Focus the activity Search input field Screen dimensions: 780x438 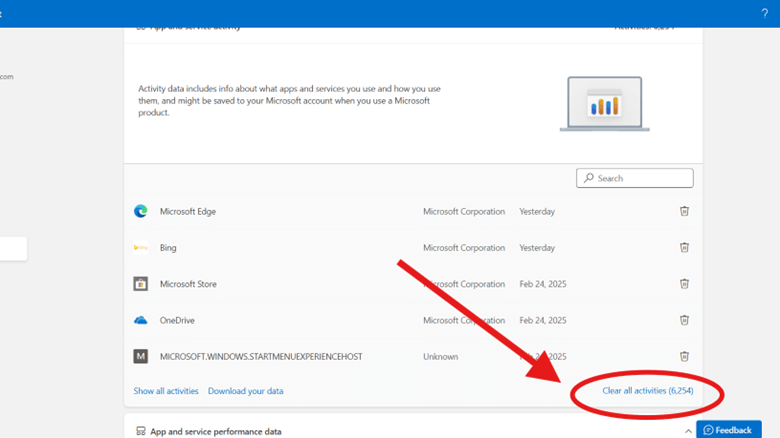coord(640,178)
